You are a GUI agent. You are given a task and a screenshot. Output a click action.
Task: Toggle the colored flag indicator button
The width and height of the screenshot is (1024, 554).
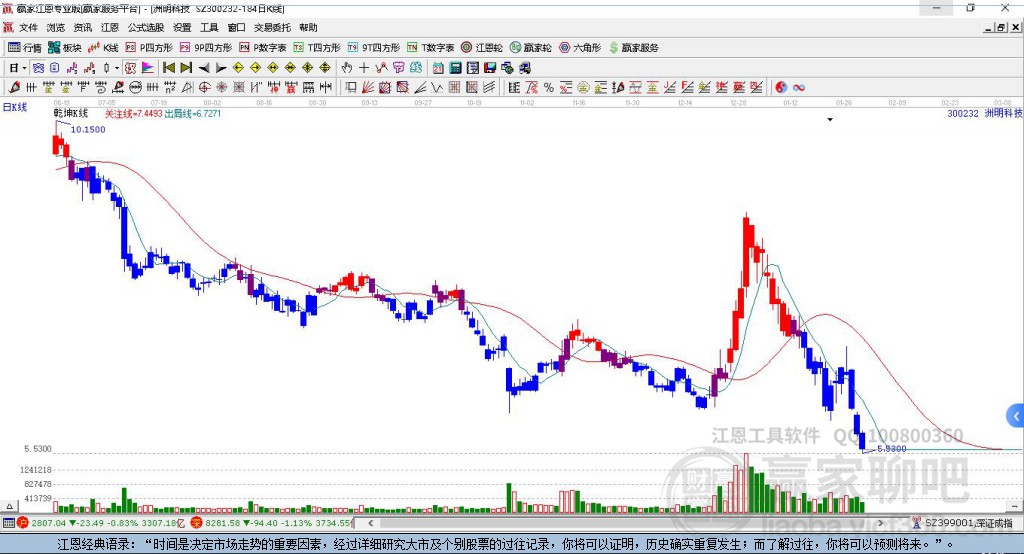pos(148,68)
